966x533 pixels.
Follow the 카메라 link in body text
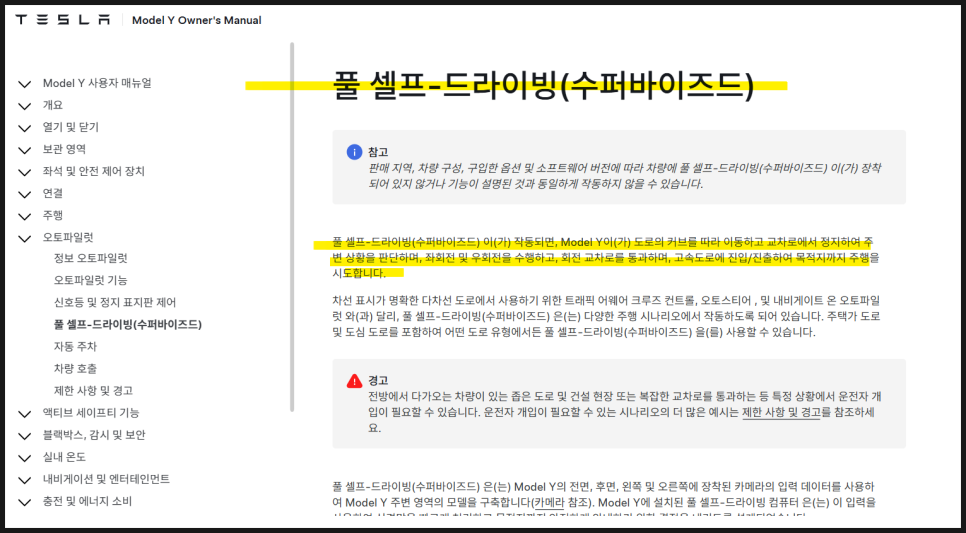[550, 502]
